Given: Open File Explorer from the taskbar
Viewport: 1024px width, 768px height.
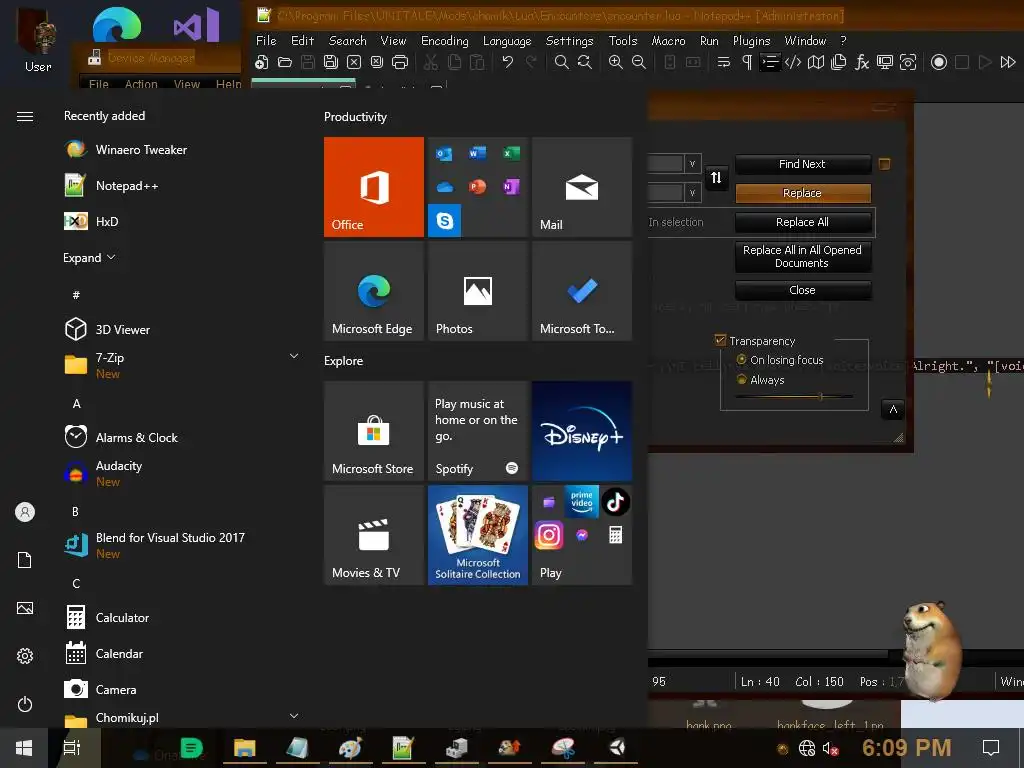Looking at the screenshot, I should click(244, 748).
